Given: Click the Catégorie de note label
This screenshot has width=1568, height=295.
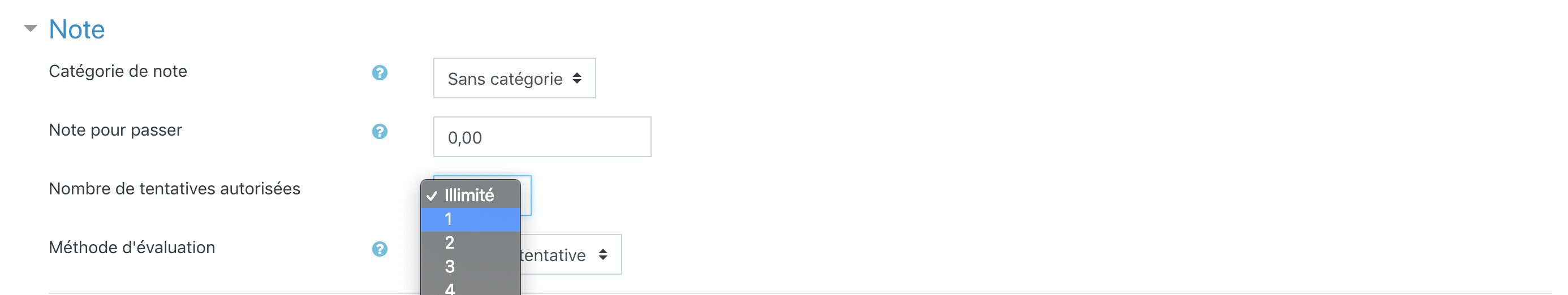Looking at the screenshot, I should tap(118, 71).
